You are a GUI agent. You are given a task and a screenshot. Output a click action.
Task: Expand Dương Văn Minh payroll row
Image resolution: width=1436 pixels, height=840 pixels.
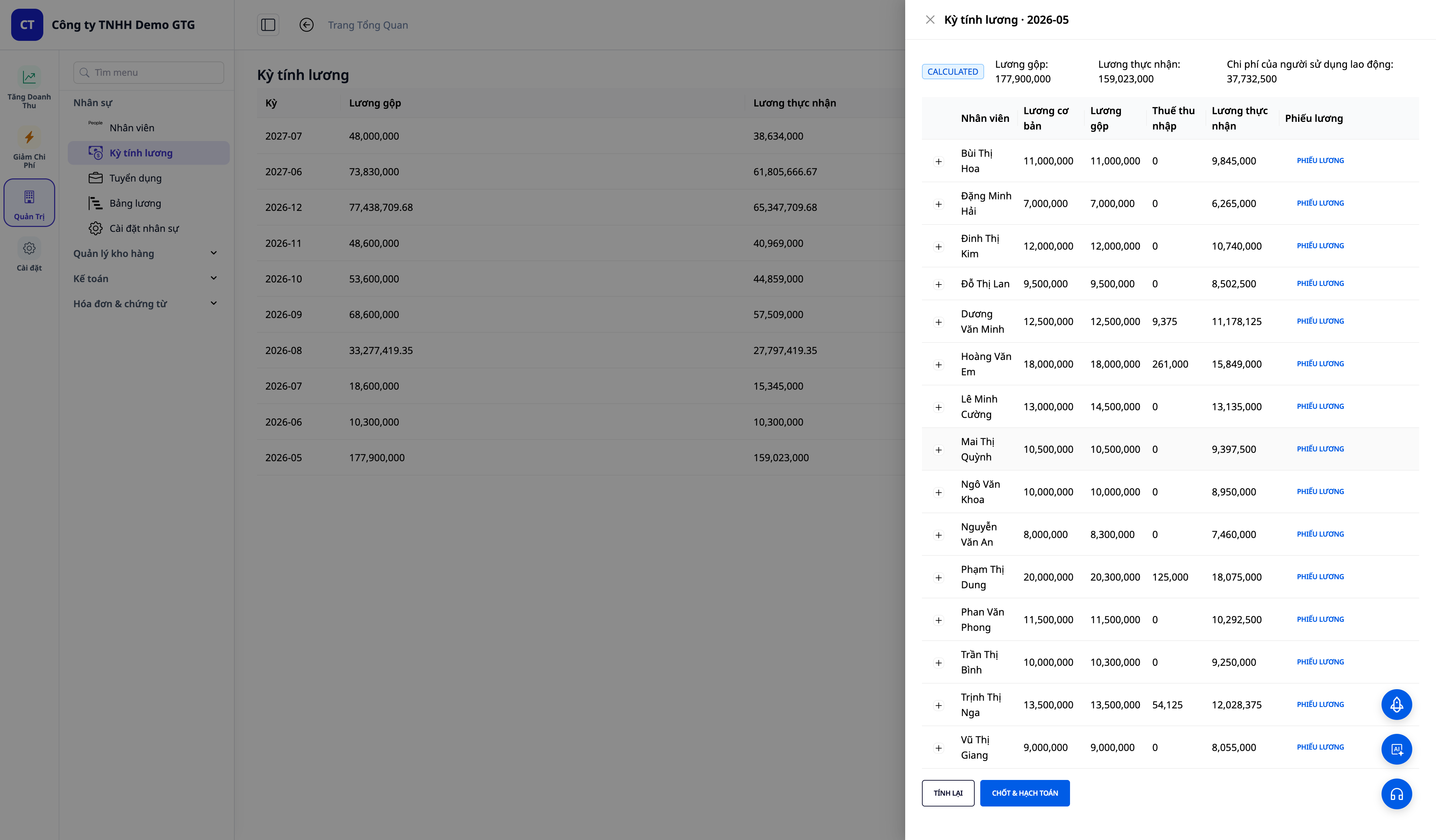coord(938,322)
